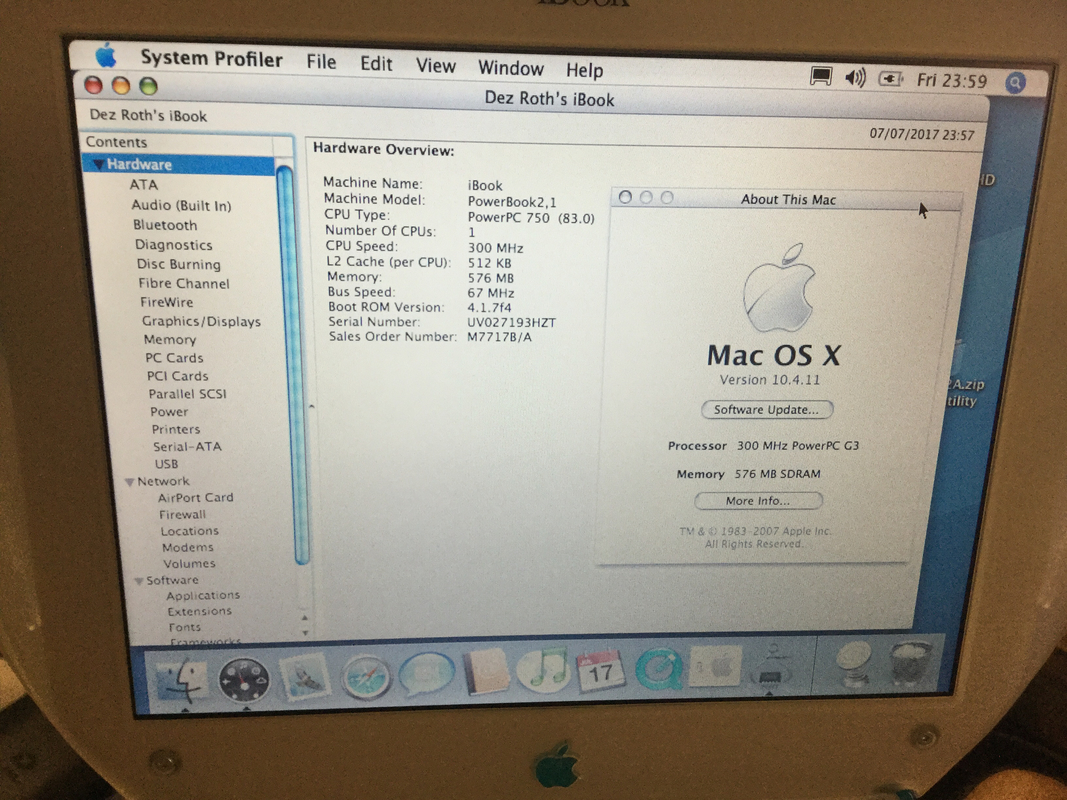The width and height of the screenshot is (1067, 800).
Task: Click the serial number UV027193HZT
Action: [511, 322]
